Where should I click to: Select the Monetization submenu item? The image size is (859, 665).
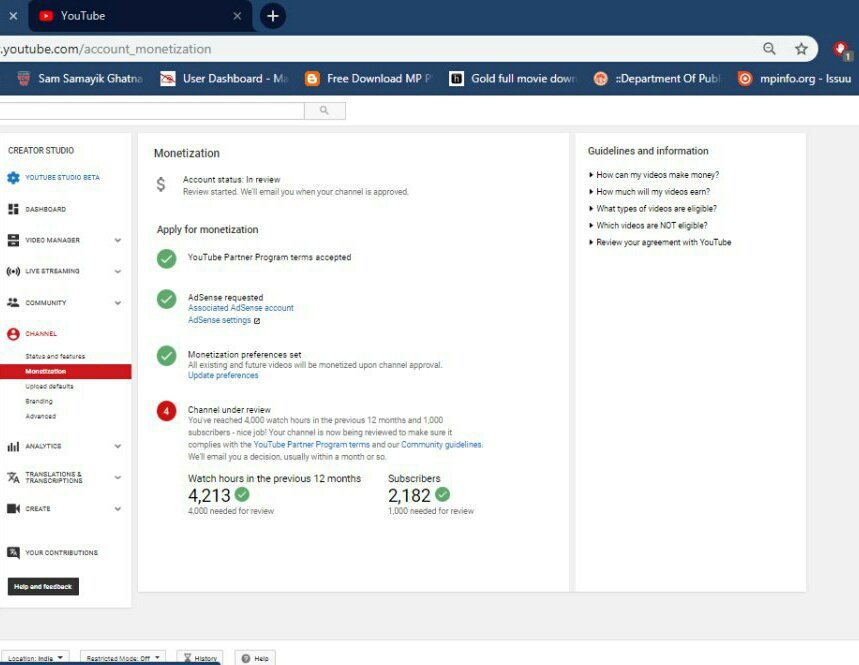66,371
